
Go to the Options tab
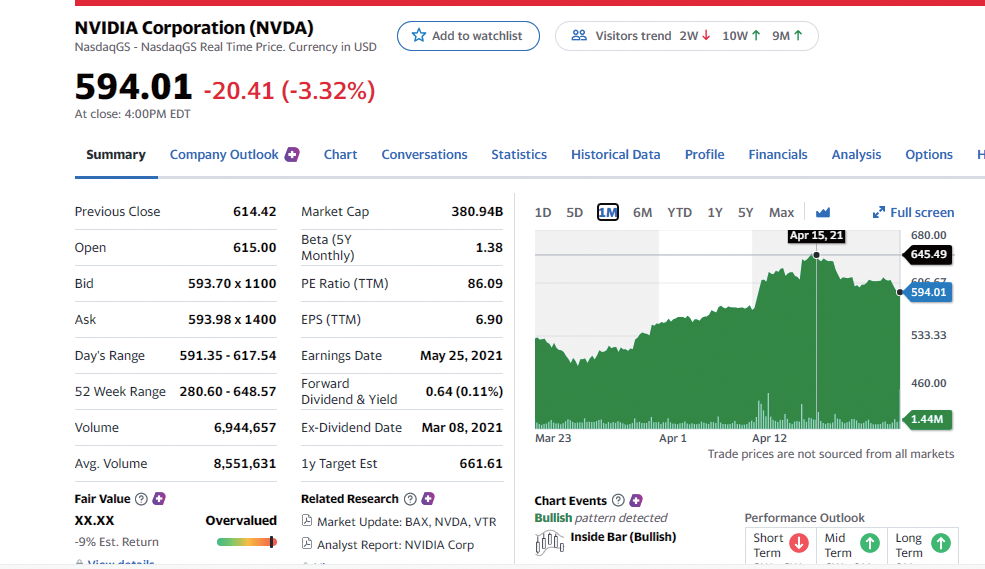tap(928, 154)
